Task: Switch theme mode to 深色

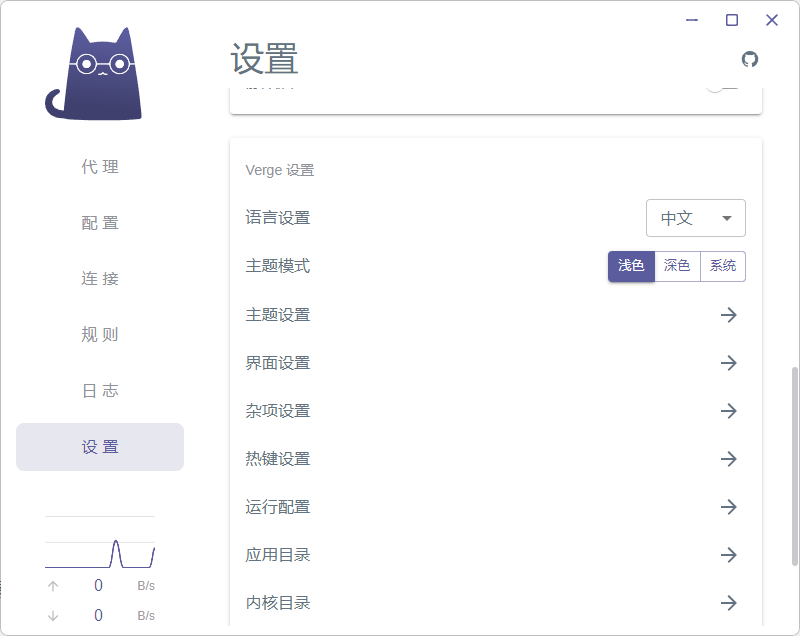Action: click(x=676, y=266)
